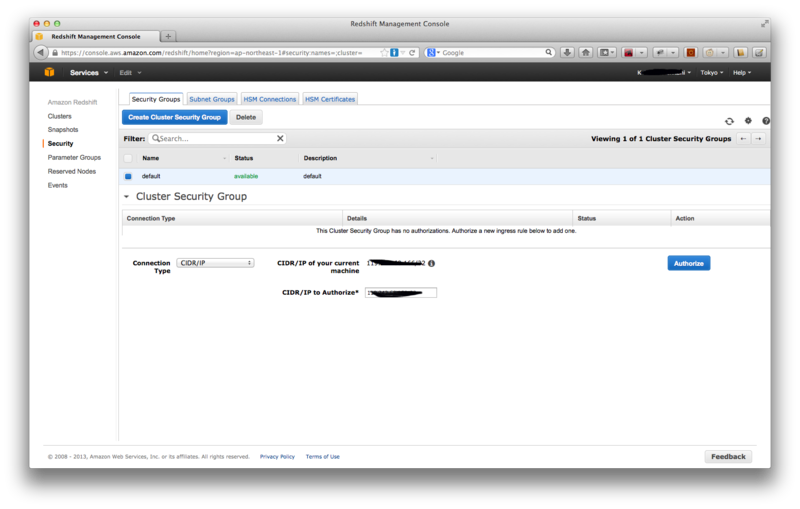Open a new browser tab with plus
The image size is (800, 509).
coord(168,36)
